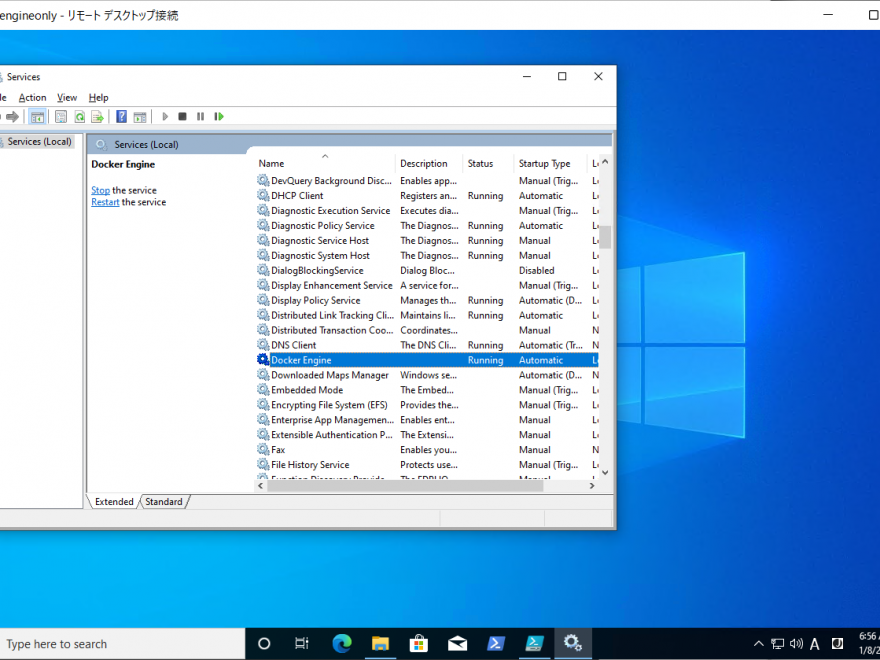
Task: Click the gear icon beside DHCP Client
Action: point(263,195)
